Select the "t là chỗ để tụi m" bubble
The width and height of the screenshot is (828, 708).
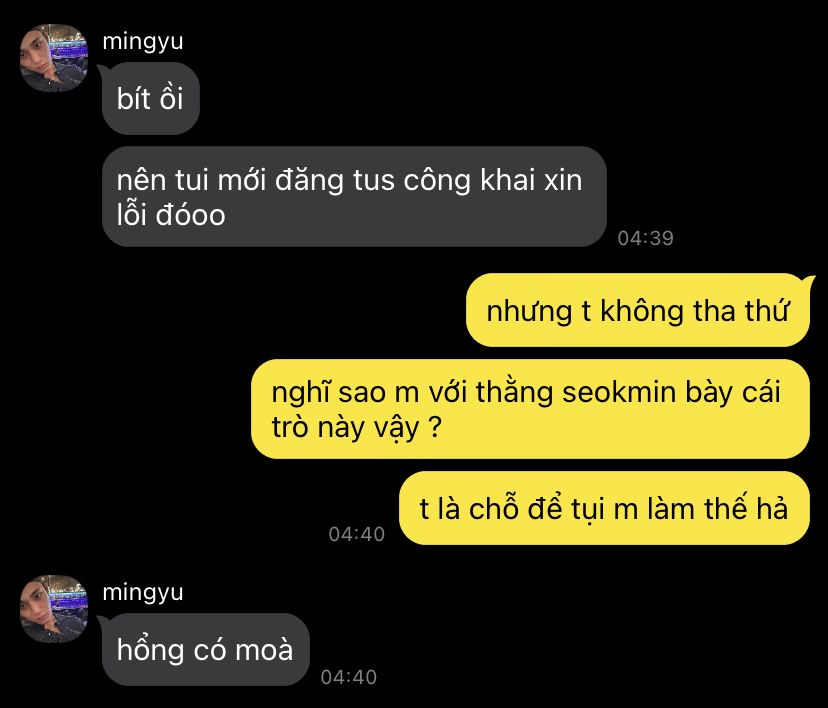(x=604, y=508)
